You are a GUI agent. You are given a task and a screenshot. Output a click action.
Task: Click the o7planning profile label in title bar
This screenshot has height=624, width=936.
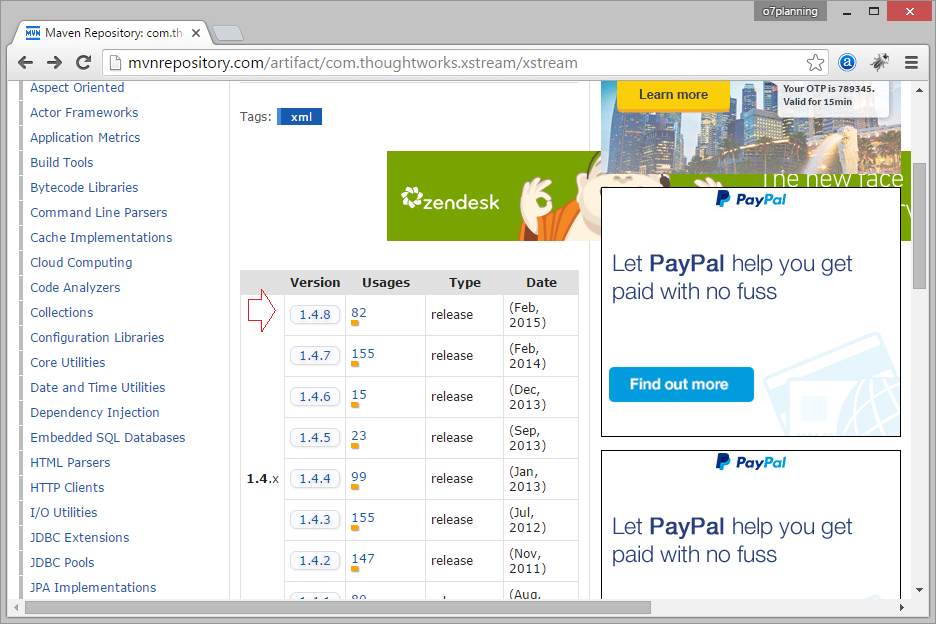pyautogui.click(x=790, y=11)
